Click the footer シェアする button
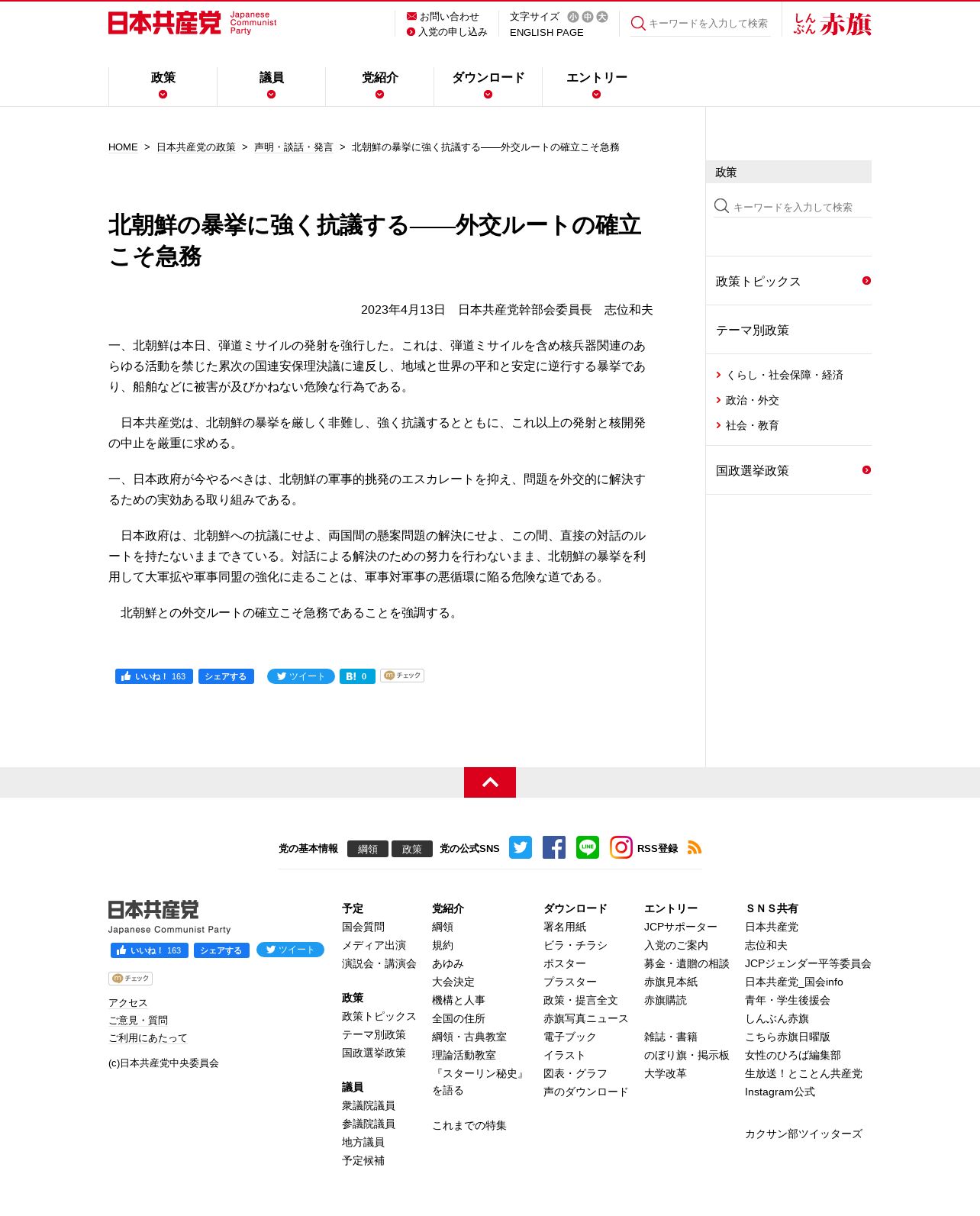This screenshot has height=1216, width=980. pyautogui.click(x=221, y=950)
